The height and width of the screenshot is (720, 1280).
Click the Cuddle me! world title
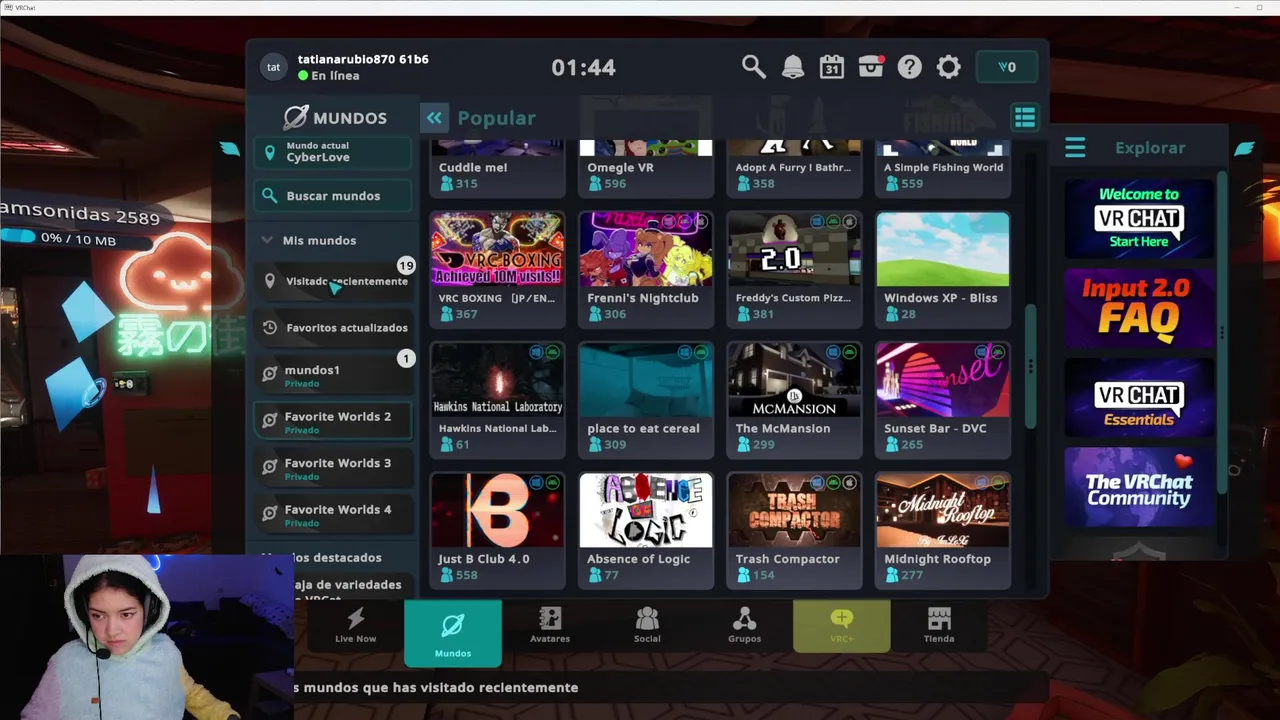coord(473,167)
